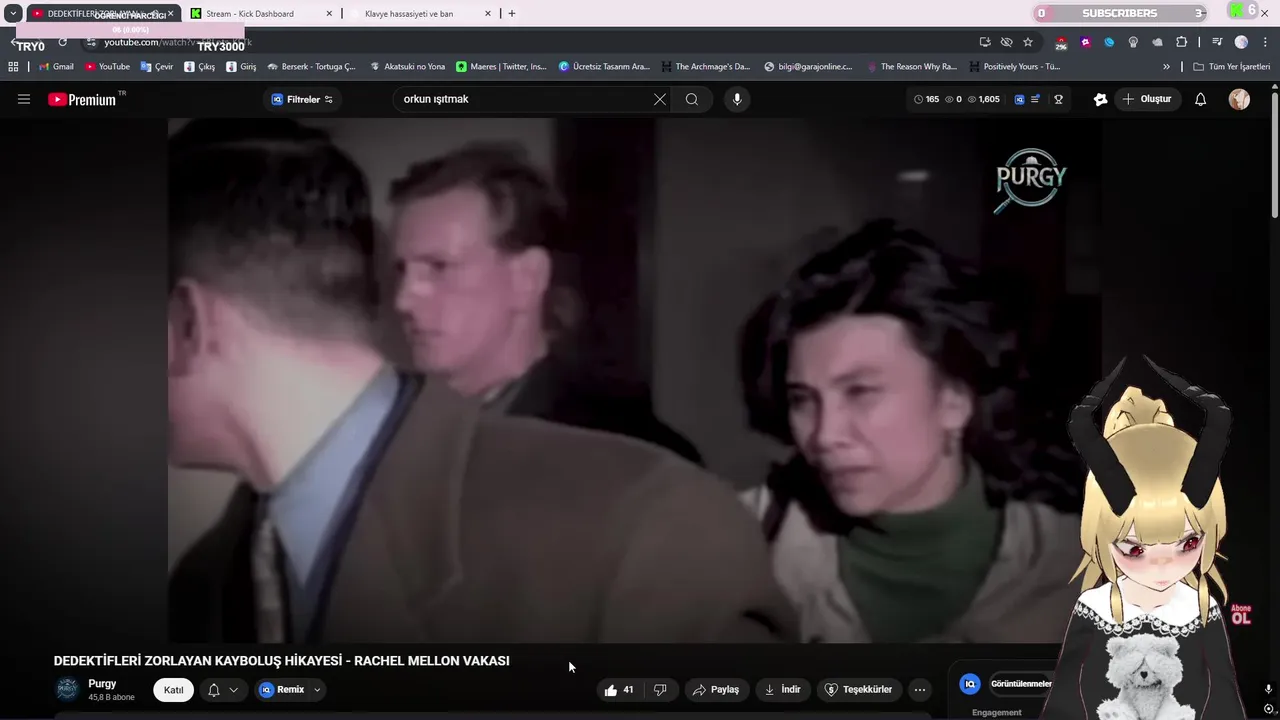Open the Ücretsiz Tasarım Ara bookmark
1280x720 pixels.
(x=604, y=67)
